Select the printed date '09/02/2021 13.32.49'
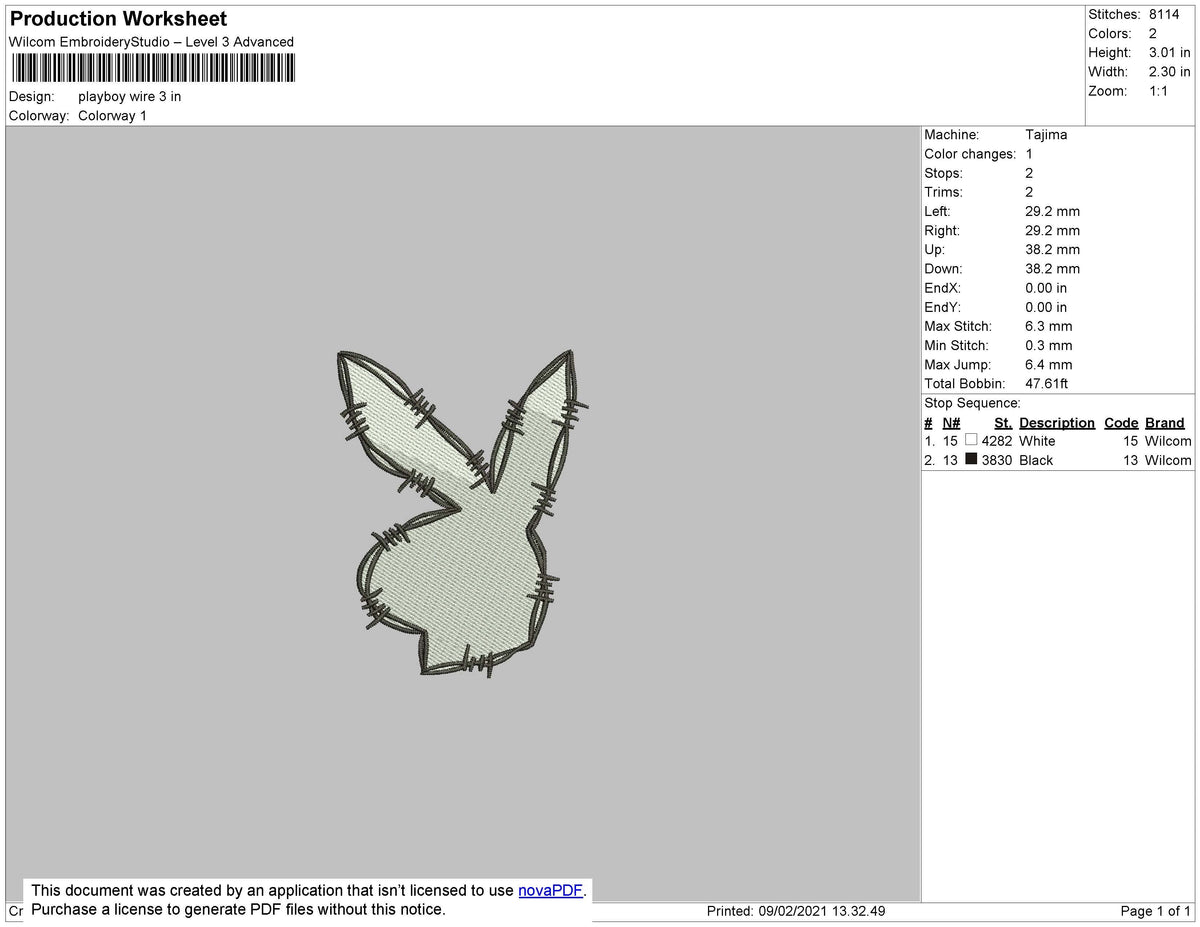The image size is (1200, 927). pos(822,912)
